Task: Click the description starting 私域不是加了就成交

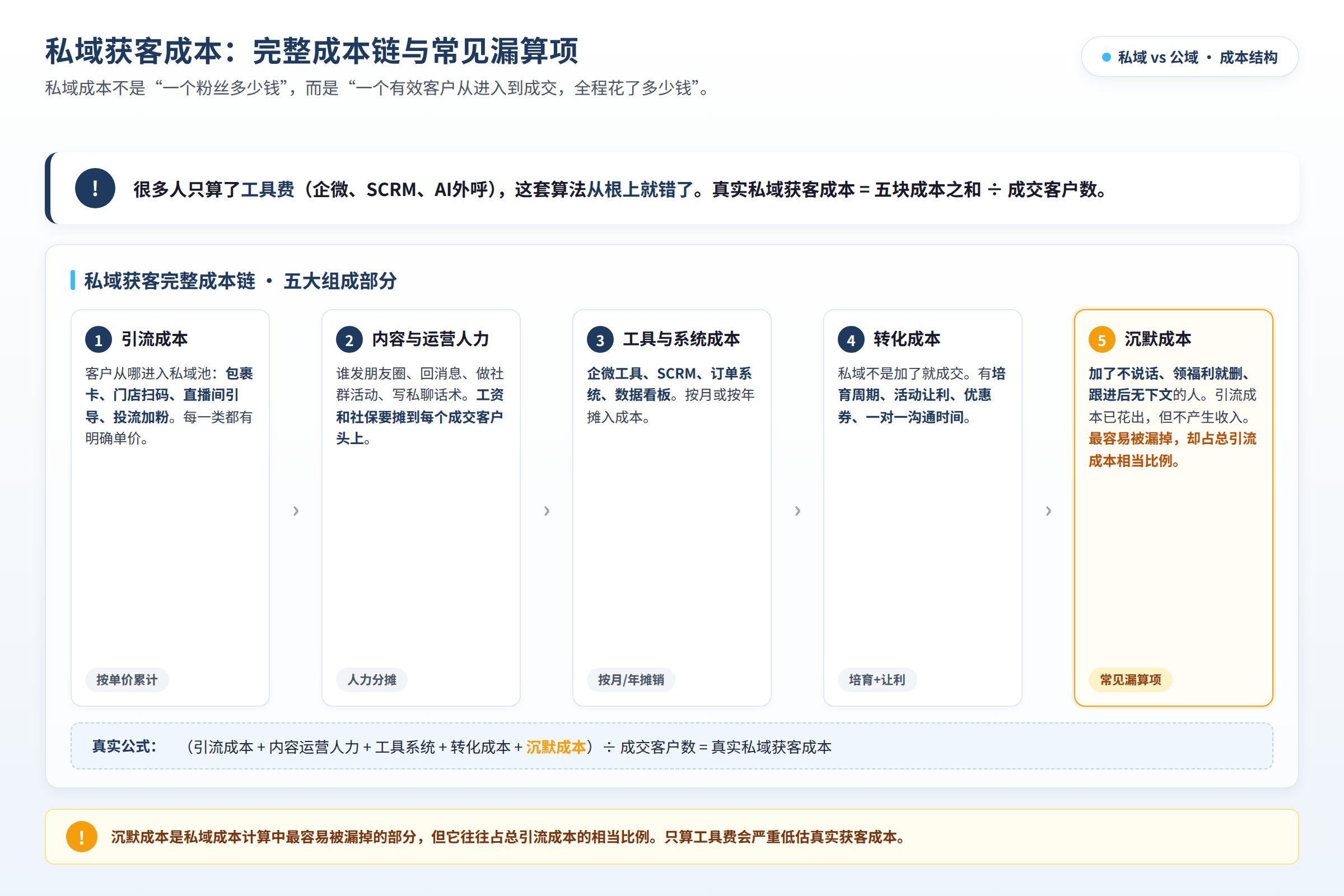Action: pos(922,395)
